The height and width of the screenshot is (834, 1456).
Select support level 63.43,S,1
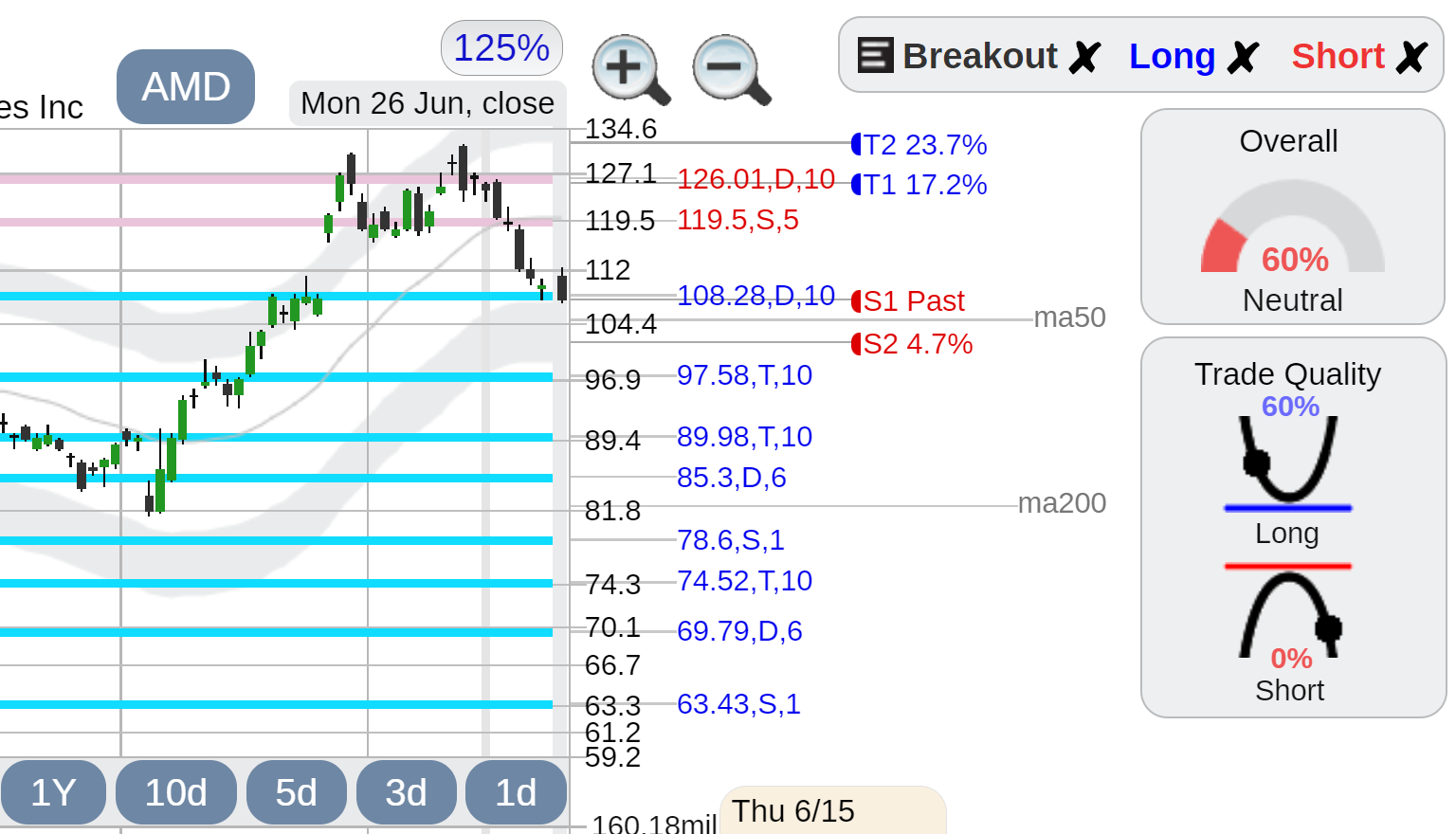738,704
